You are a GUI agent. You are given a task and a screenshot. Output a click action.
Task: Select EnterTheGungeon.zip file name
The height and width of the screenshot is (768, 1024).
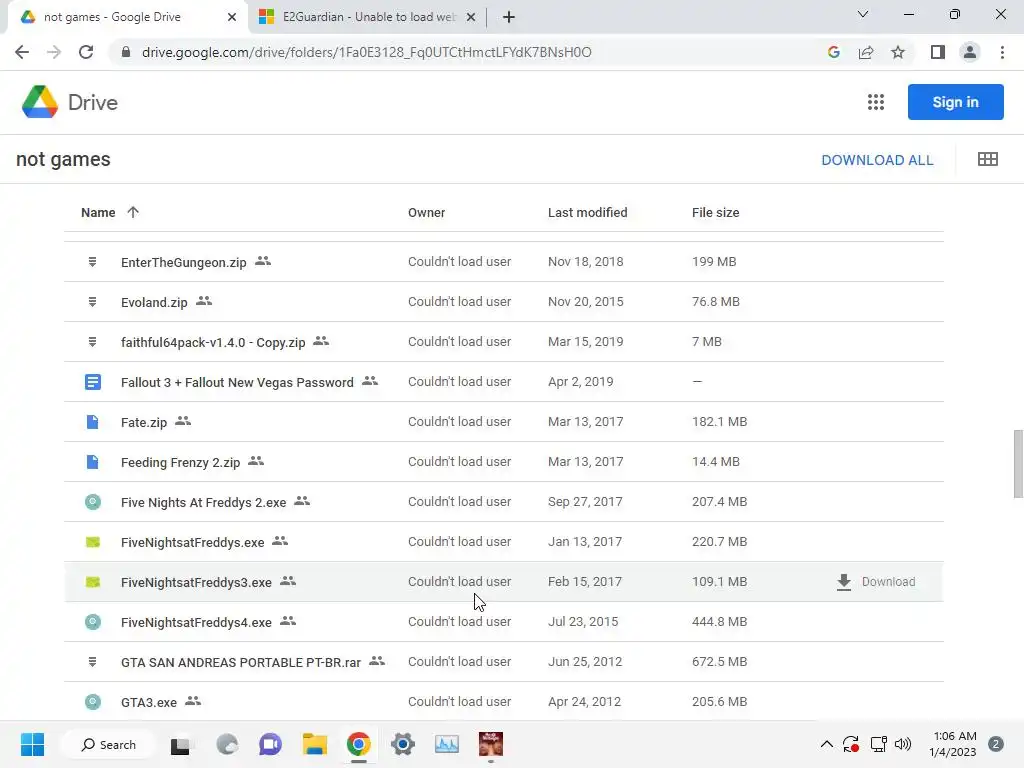tap(184, 263)
